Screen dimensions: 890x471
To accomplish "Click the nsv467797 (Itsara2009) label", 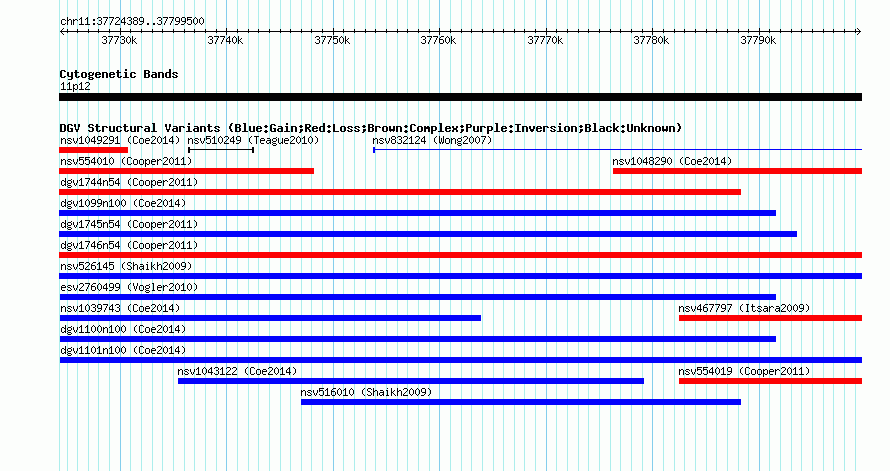I will tap(744, 308).
